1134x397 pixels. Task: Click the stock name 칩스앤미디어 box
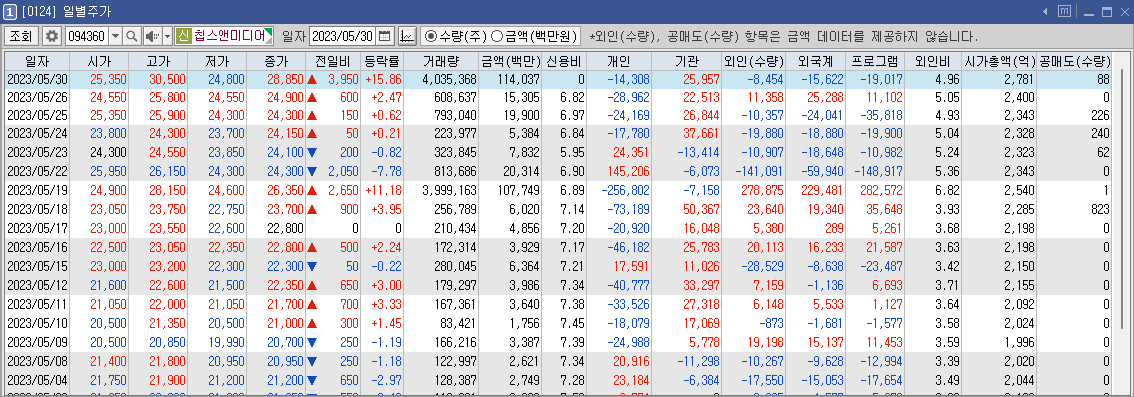click(x=225, y=35)
